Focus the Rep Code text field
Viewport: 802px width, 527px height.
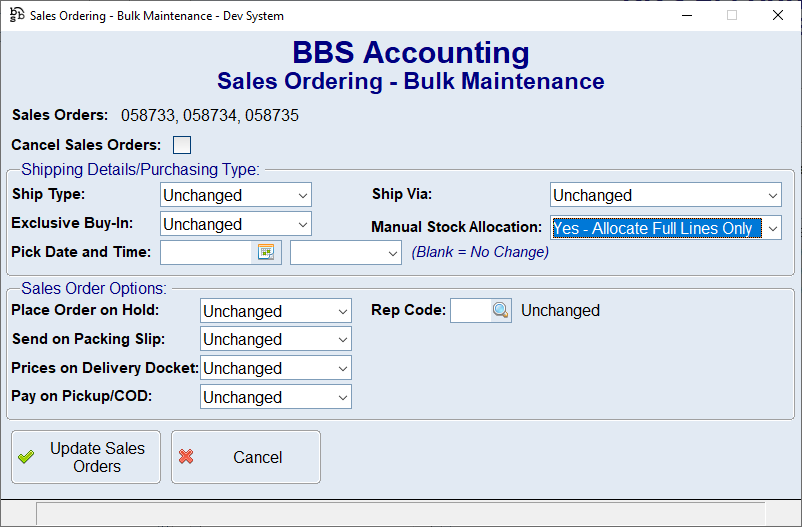tap(470, 311)
